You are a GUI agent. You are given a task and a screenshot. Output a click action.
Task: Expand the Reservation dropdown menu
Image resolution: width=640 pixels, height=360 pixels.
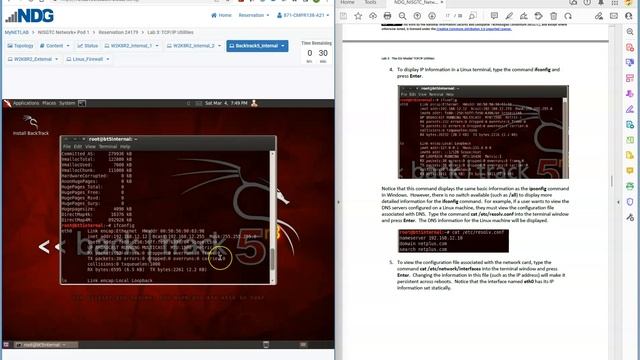pyautogui.click(x=253, y=15)
